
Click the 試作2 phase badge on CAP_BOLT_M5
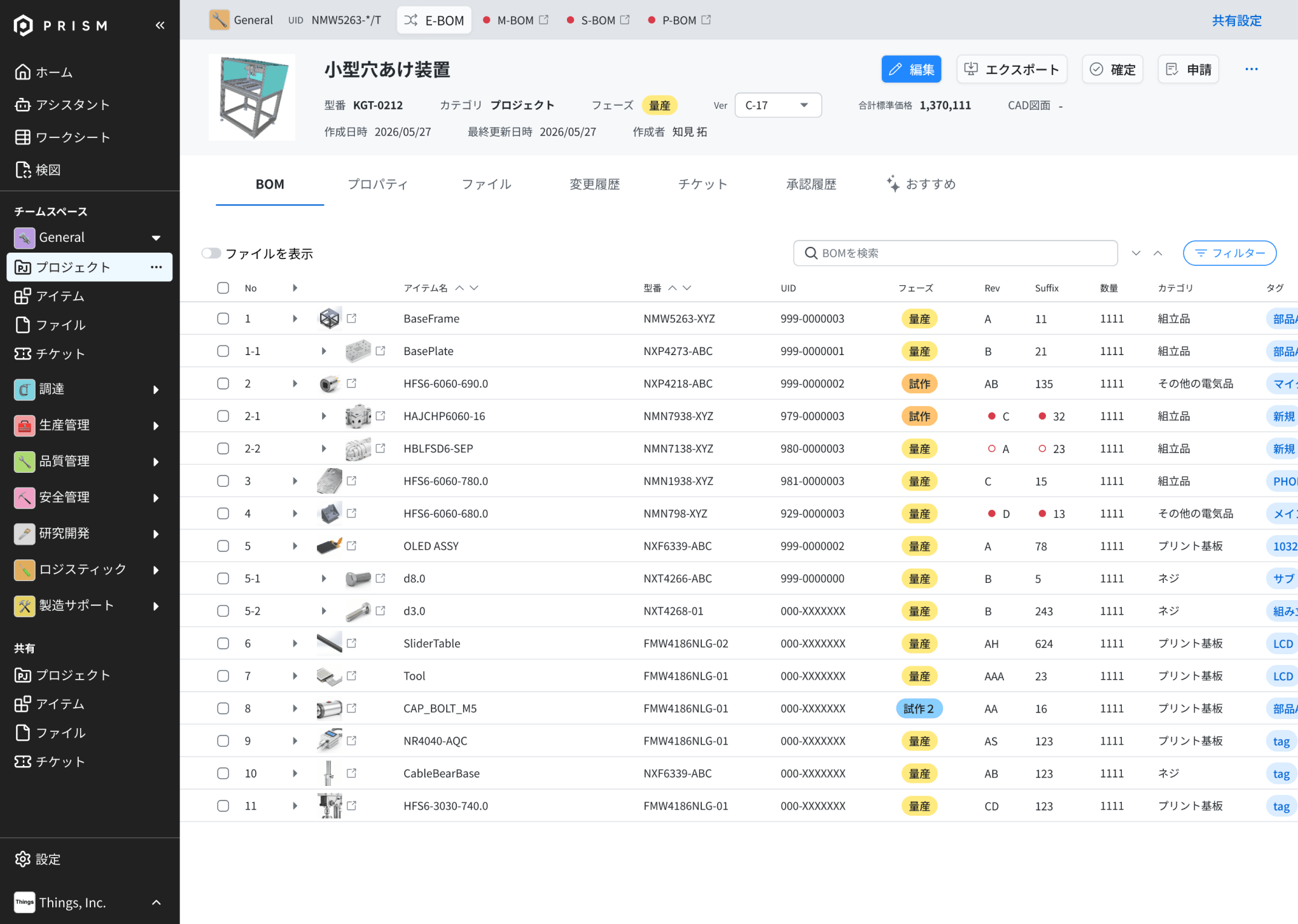click(x=919, y=708)
